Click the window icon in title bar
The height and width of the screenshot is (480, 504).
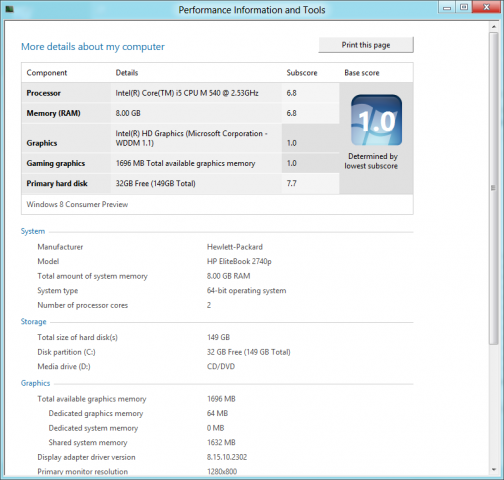pyautogui.click(x=9, y=9)
